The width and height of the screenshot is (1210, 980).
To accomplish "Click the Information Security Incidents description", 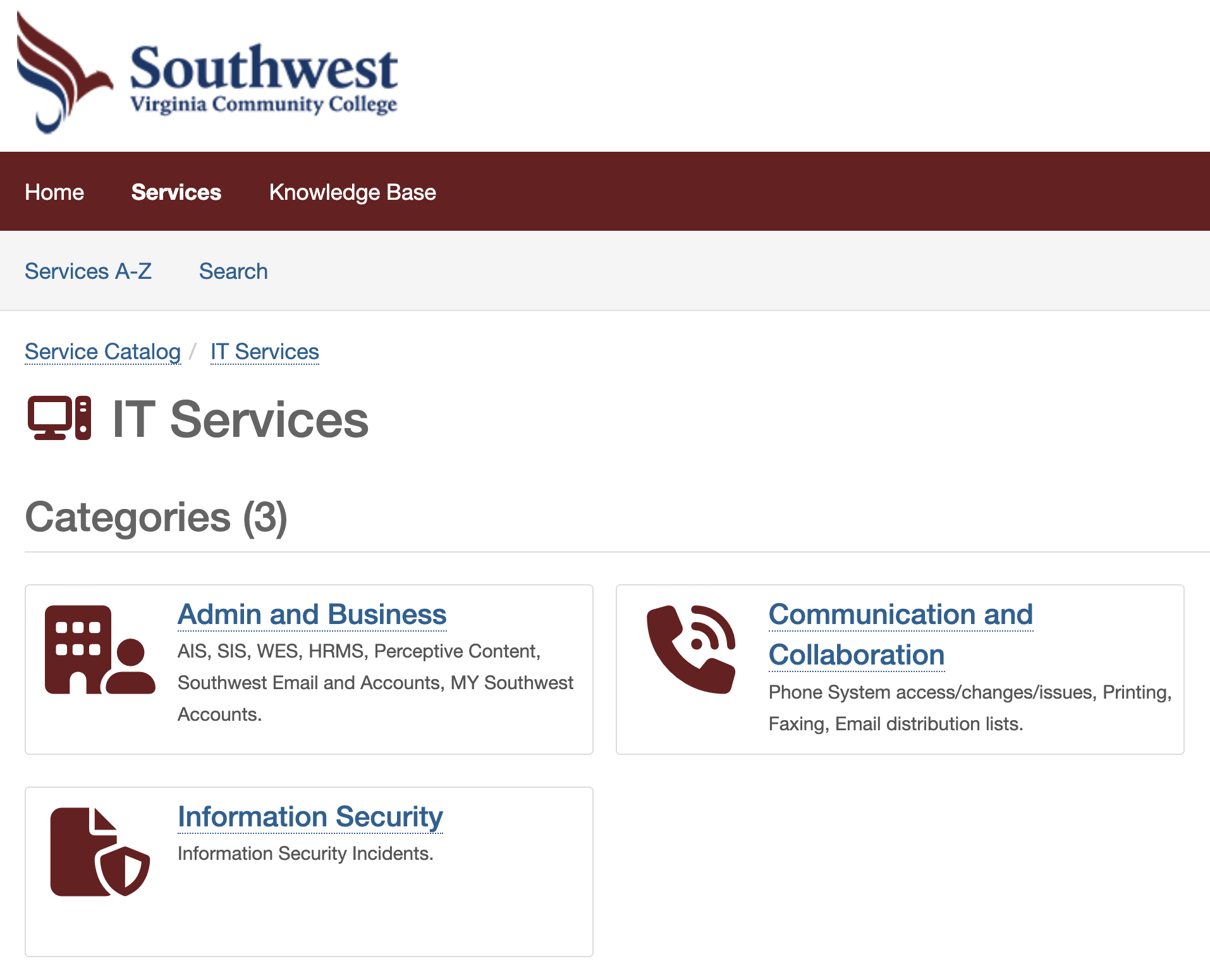I will (x=305, y=854).
